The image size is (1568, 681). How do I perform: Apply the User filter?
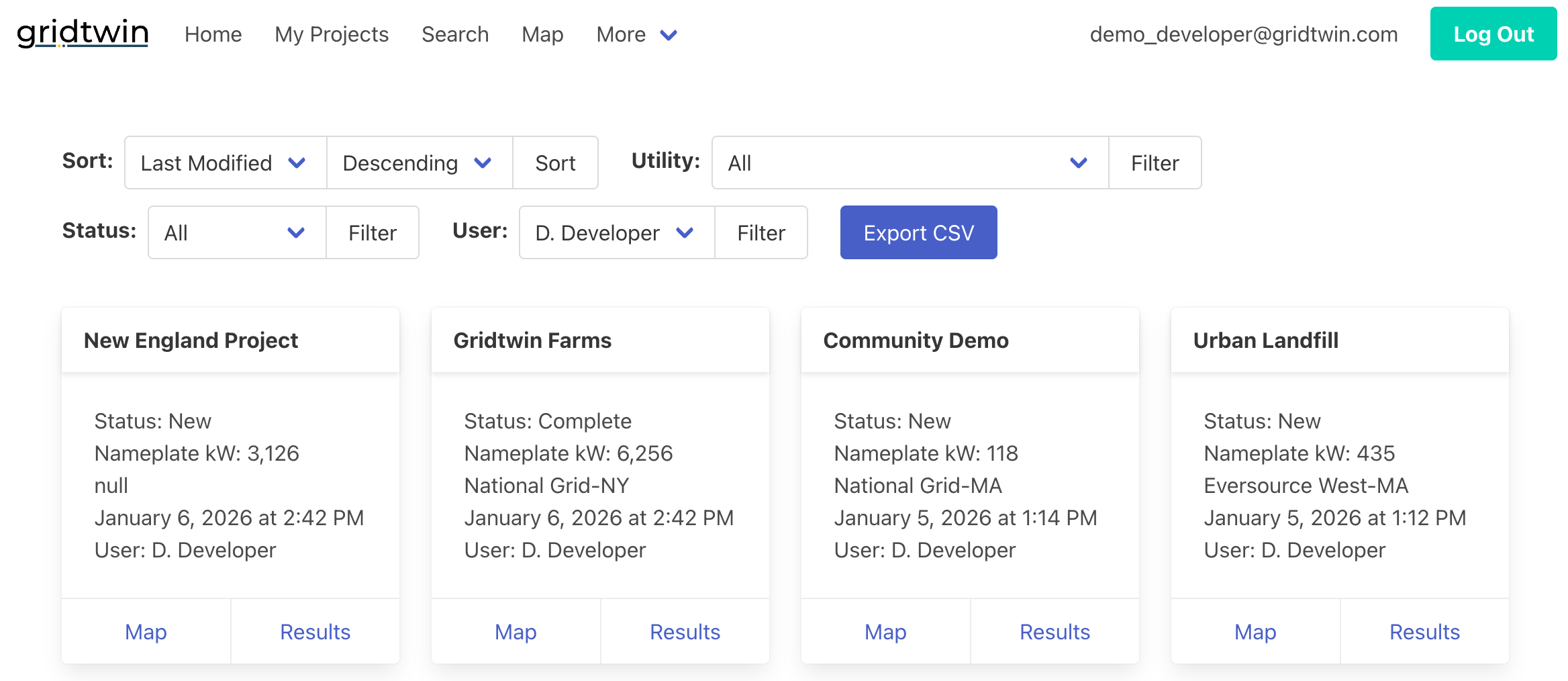(x=761, y=232)
